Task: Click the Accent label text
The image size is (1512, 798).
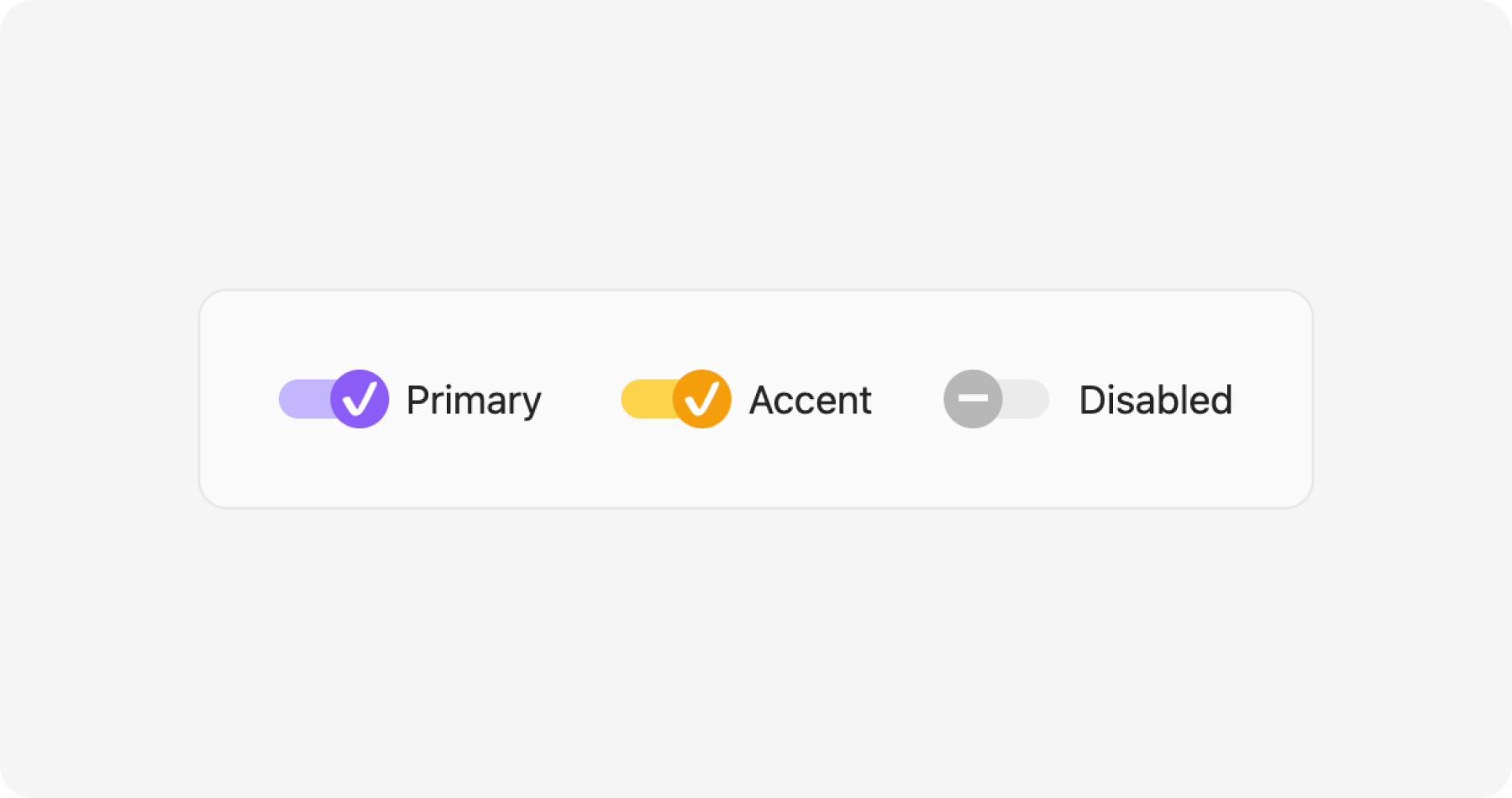Action: [811, 400]
